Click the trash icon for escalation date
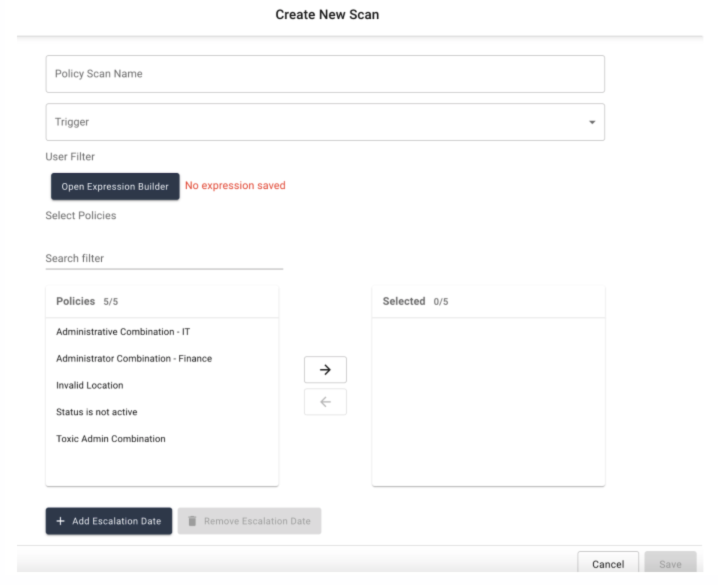This screenshot has width=718, height=585. (x=192, y=521)
